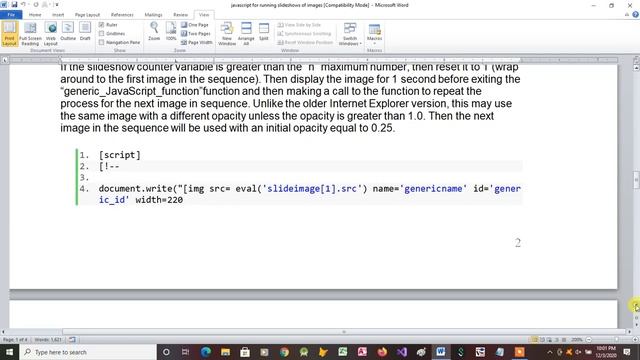Image resolution: width=640 pixels, height=360 pixels.
Task: Click the tab selector at ruler's left
Action: 4,60
